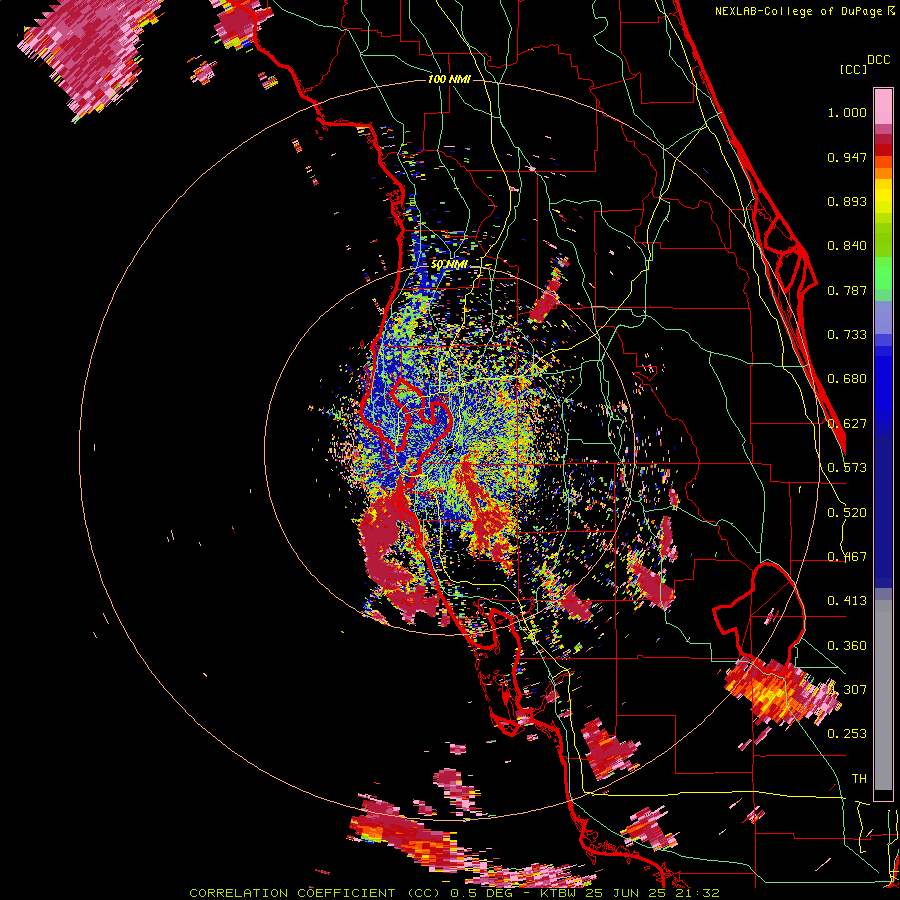Click the 0.893 scale value
This screenshot has height=900, width=900.
coord(847,201)
